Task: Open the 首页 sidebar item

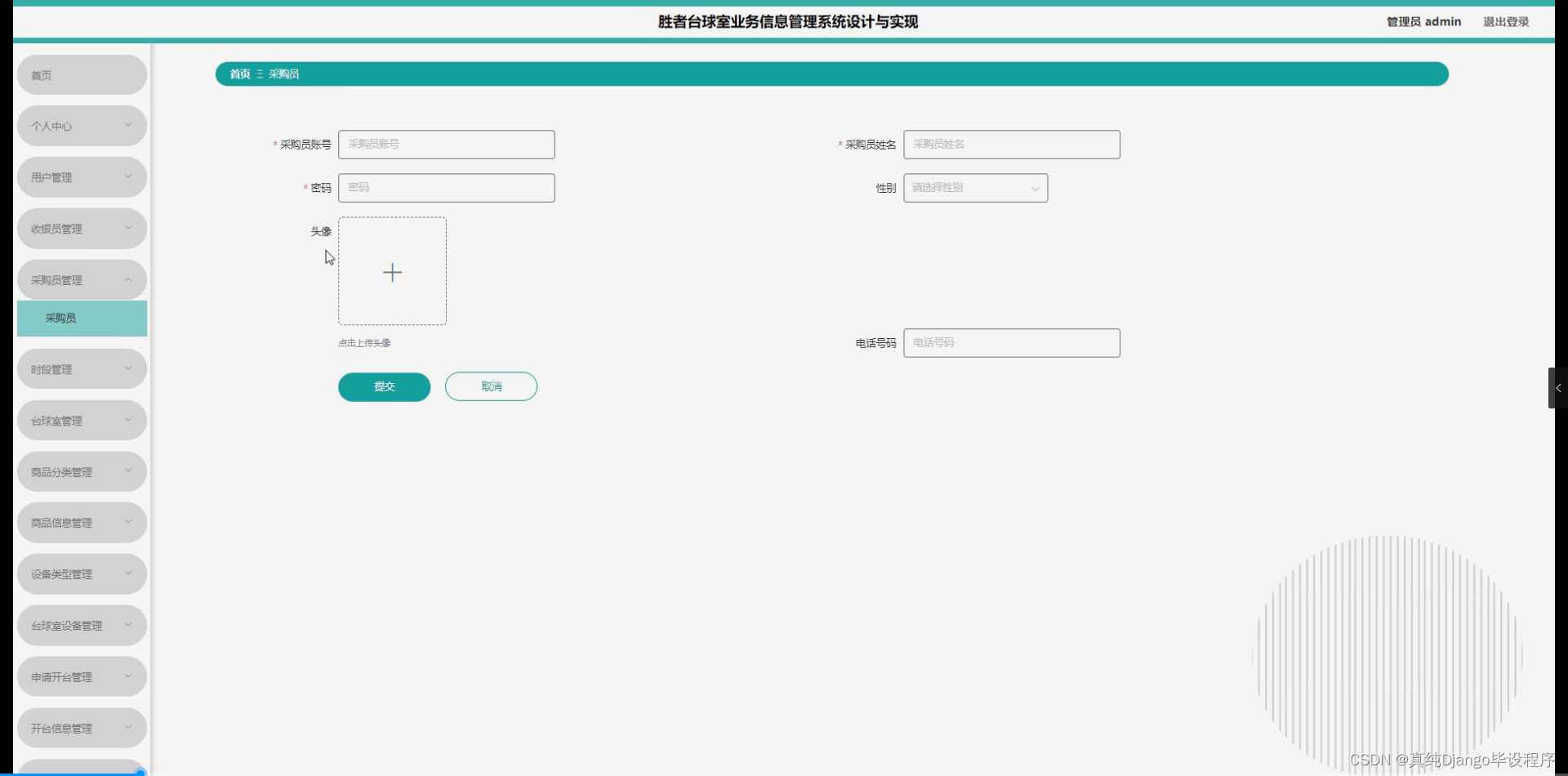Action: pos(81,74)
